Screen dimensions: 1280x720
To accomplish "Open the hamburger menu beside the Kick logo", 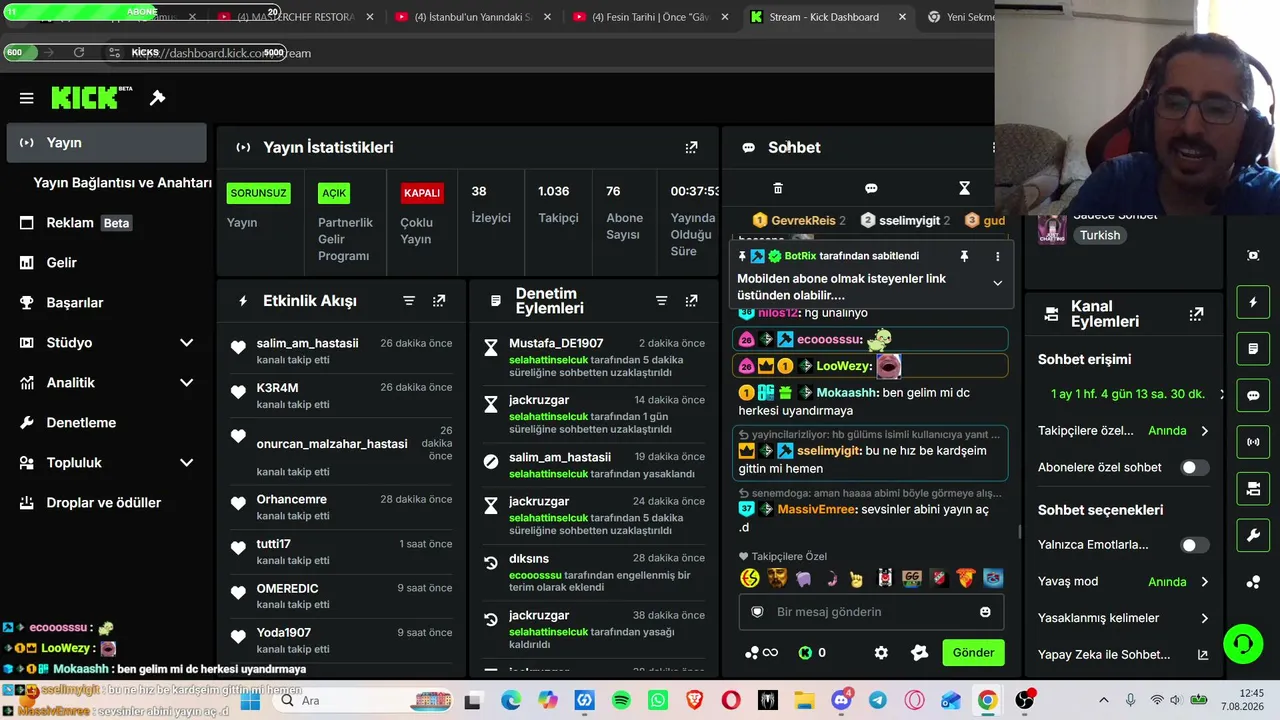I will [27, 98].
